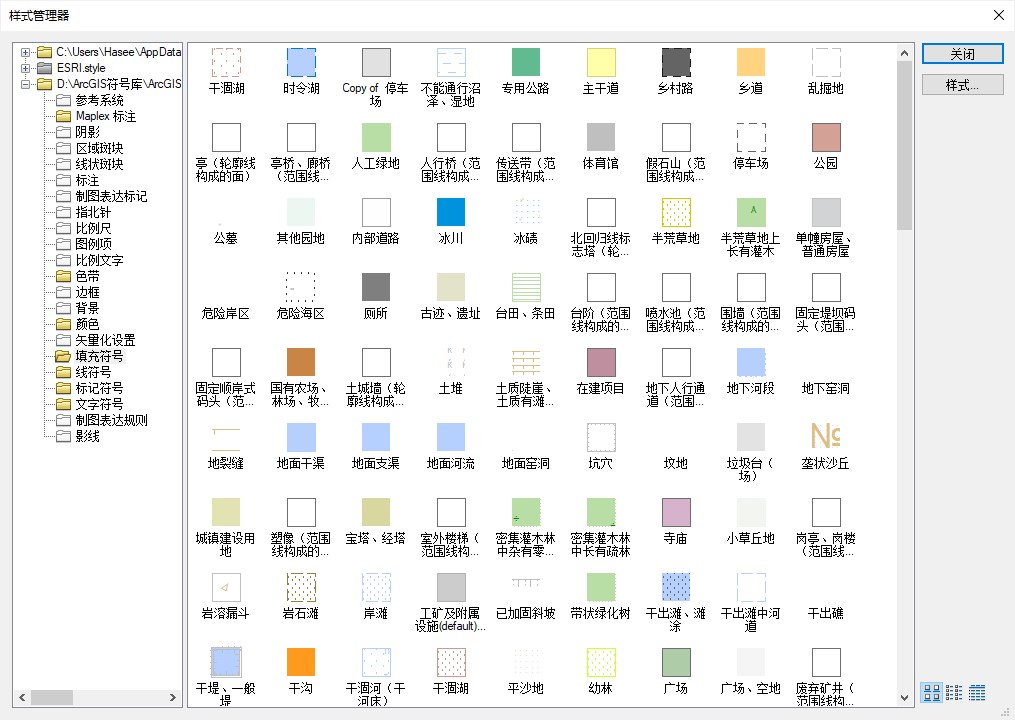Screen dimensions: 1015x720
Task: Select the 乡道 orange fill symbol
Action: pyautogui.click(x=751, y=63)
